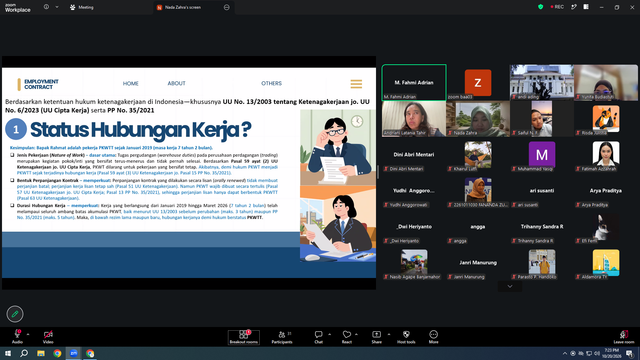Click the hamburger menu on the slide
Screen dimensions: 640x360
(x=356, y=84)
